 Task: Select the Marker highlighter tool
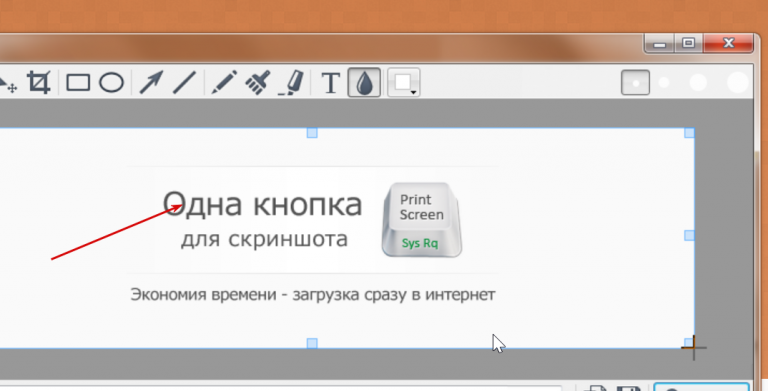pos(292,82)
